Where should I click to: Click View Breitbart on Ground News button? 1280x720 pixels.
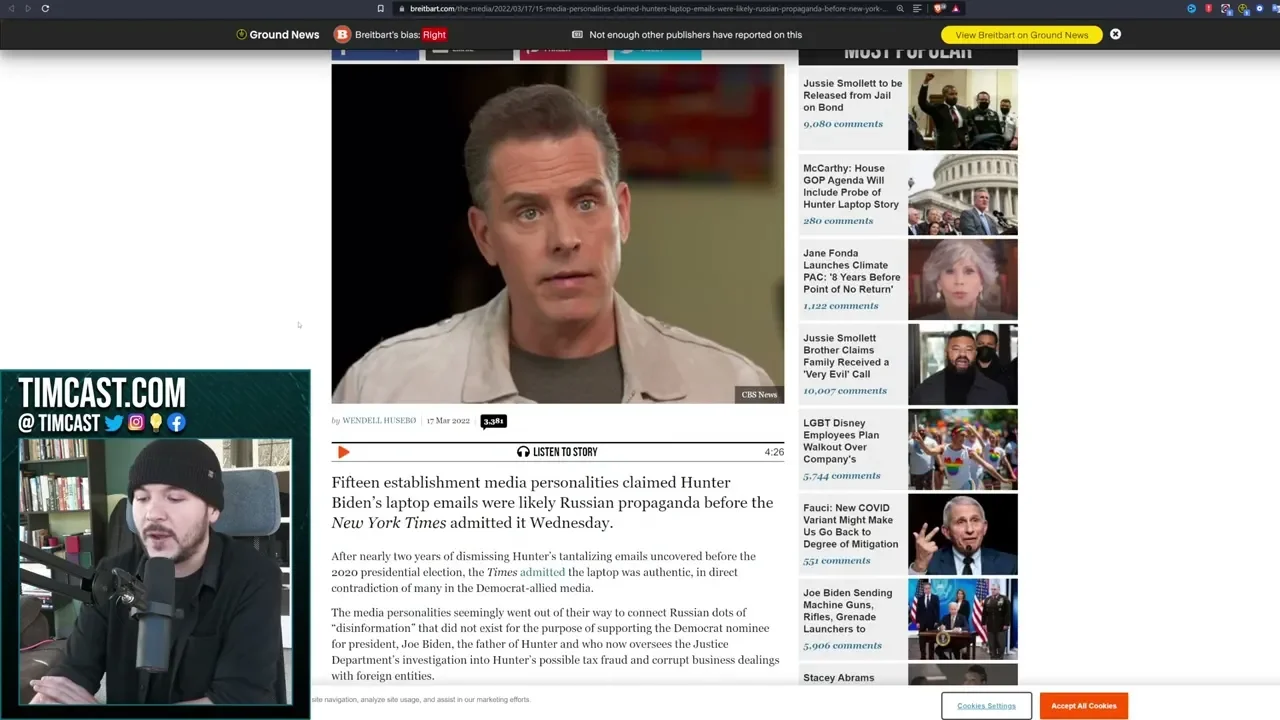point(1021,35)
